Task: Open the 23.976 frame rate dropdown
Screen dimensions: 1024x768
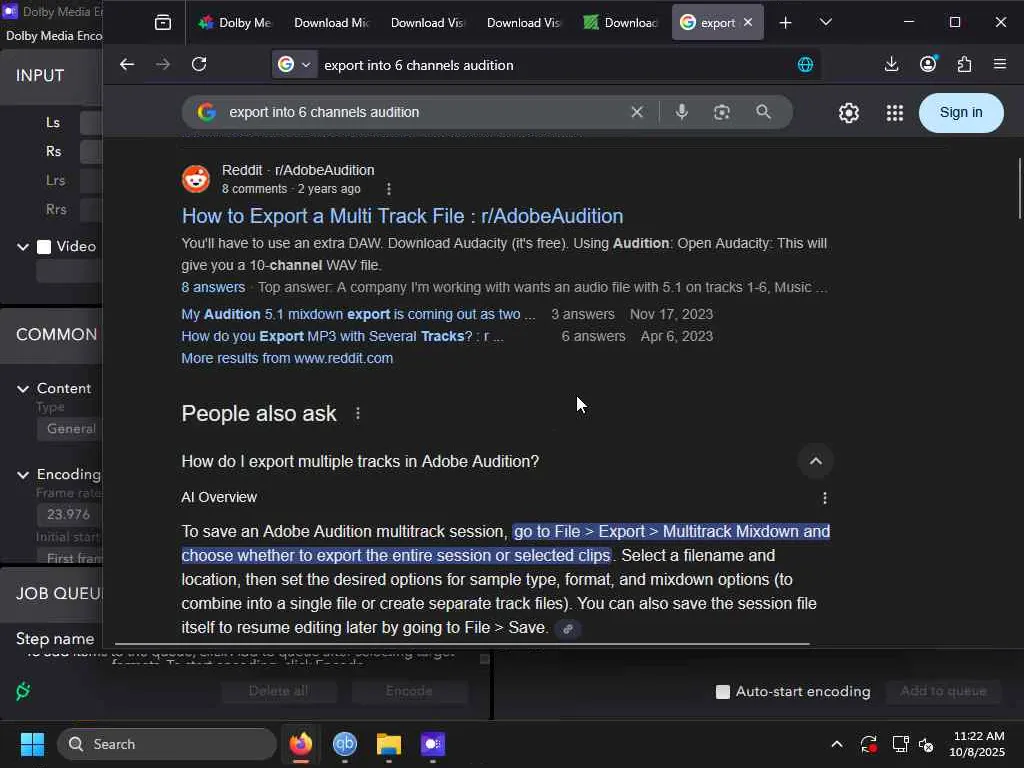Action: 69,515
